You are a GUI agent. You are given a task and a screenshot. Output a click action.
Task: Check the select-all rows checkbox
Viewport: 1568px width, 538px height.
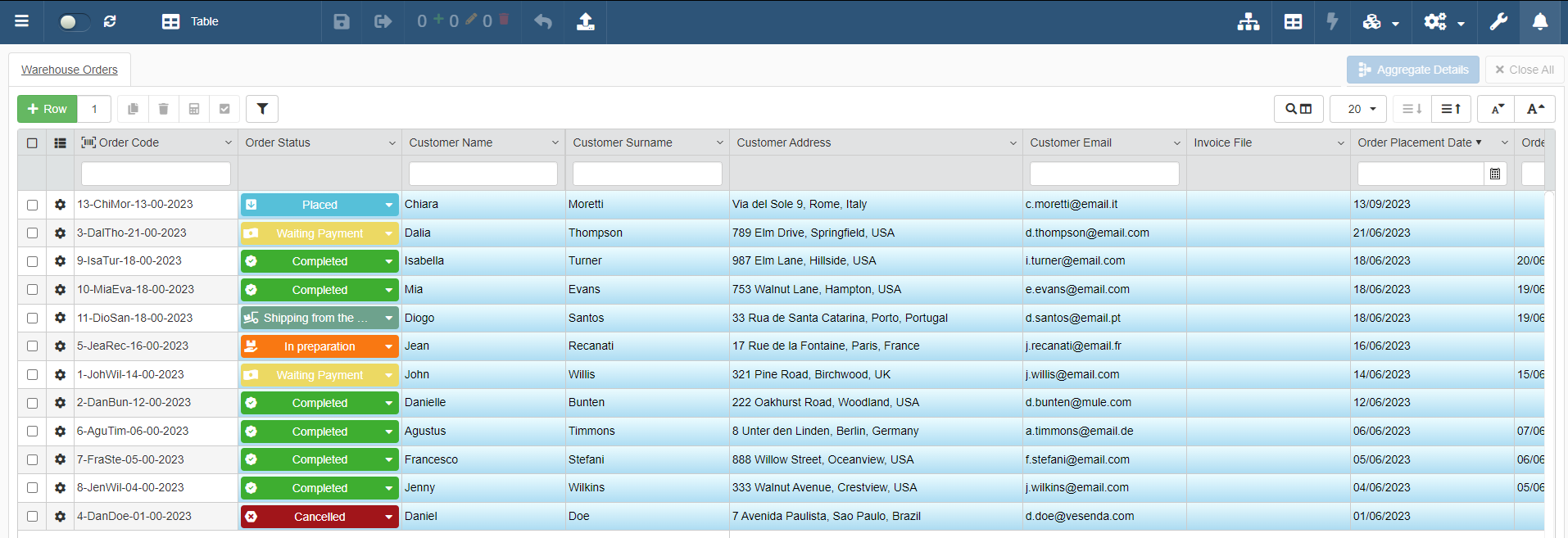[x=32, y=142]
